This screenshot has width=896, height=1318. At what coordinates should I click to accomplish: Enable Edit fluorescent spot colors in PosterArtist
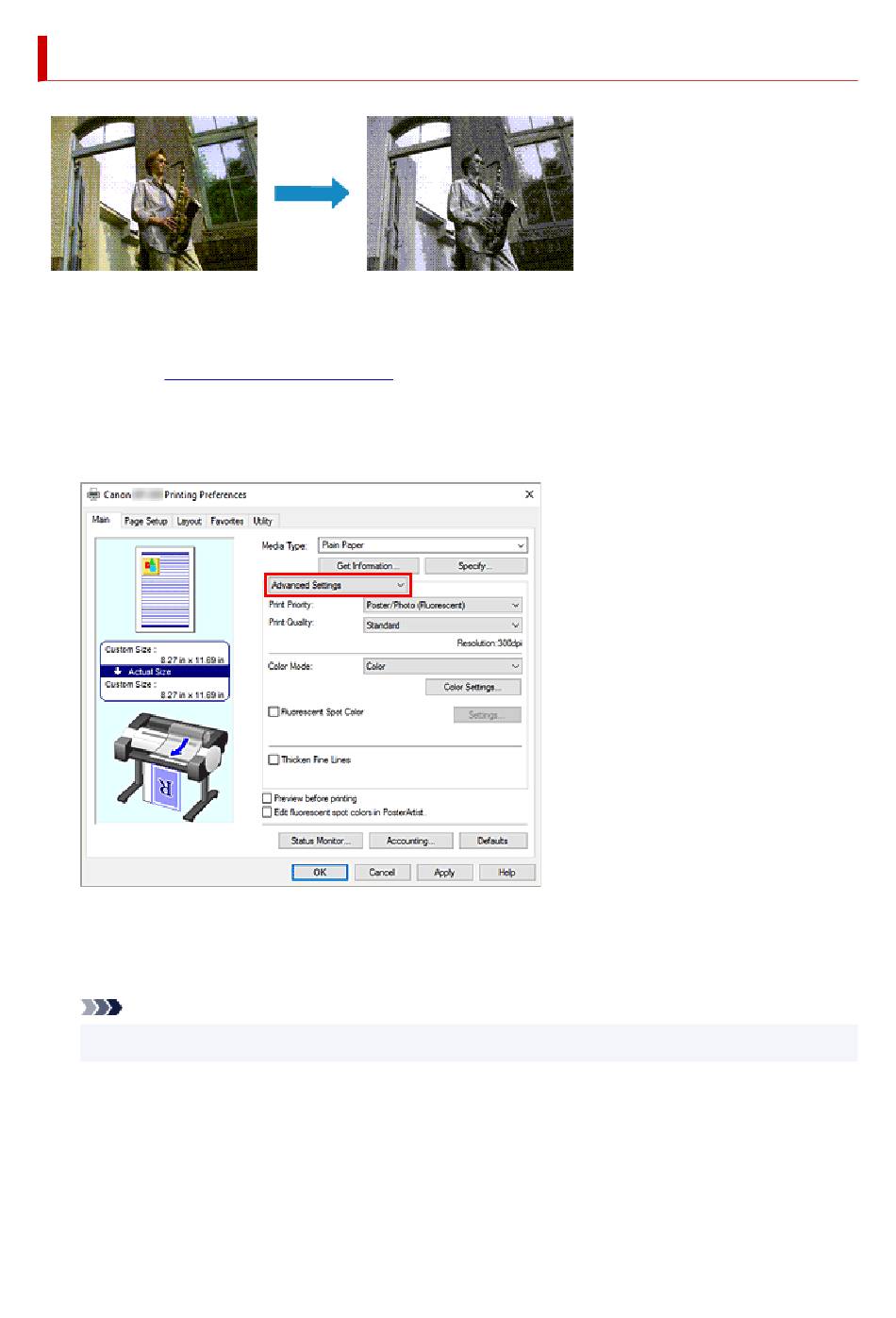coord(267,812)
